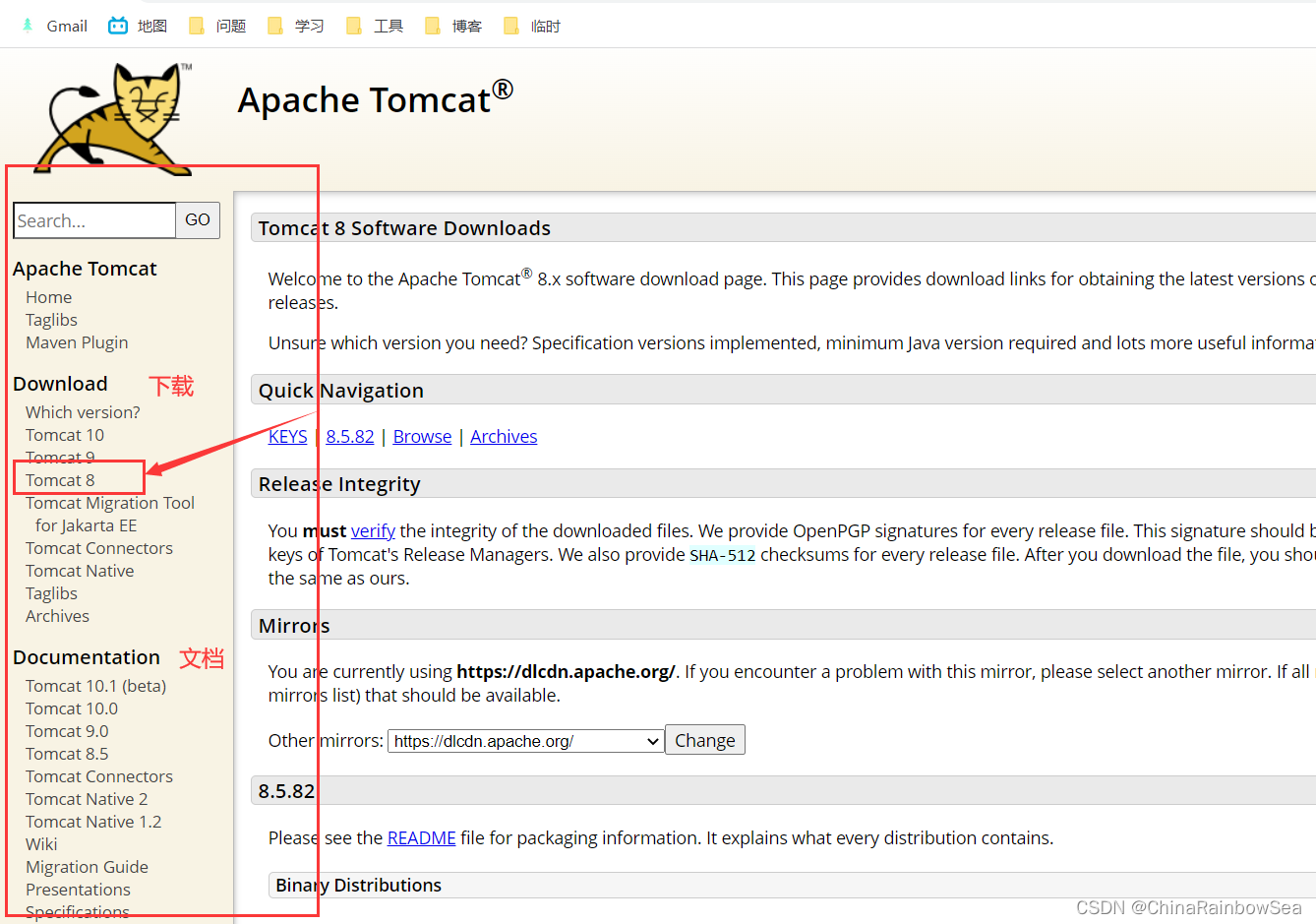The width and height of the screenshot is (1316, 924).
Task: Open Tomcat Native 1.2 documentation
Action: (93, 822)
